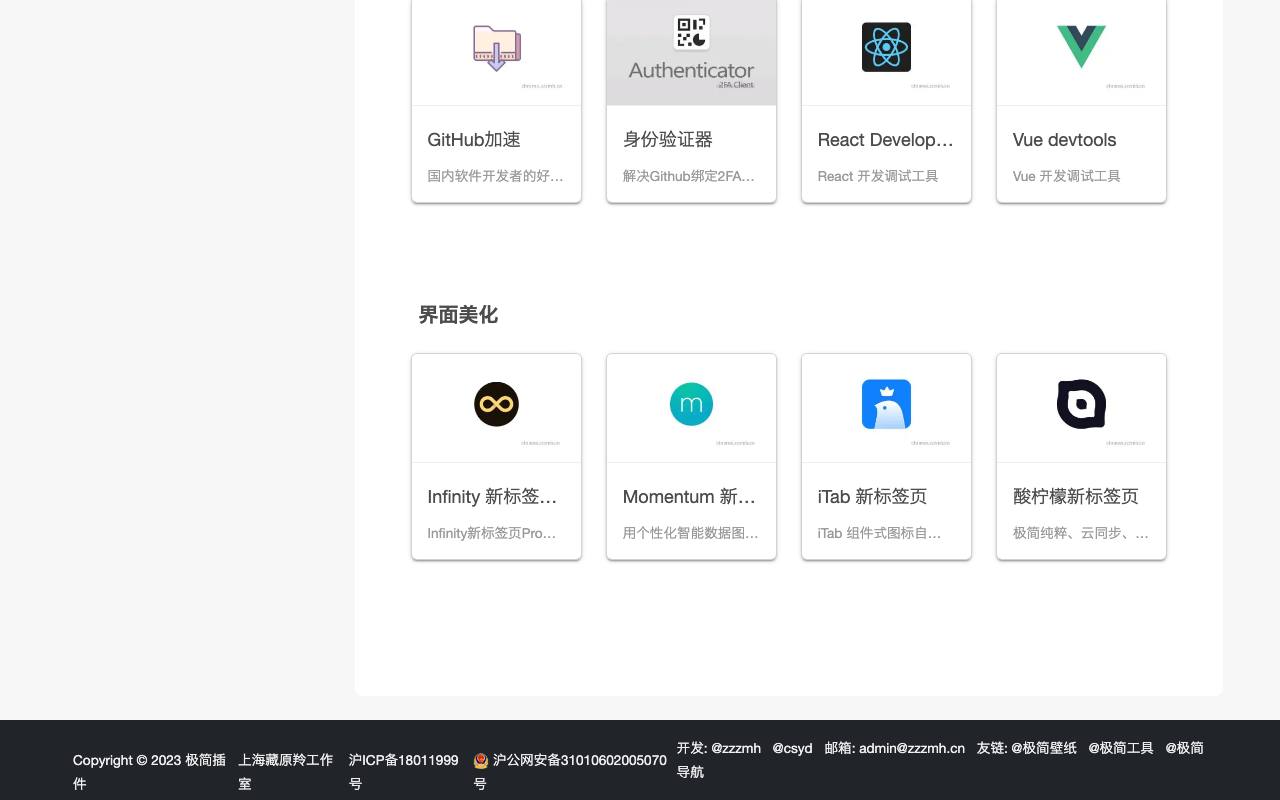
Task: Click the Infinity infinity-symbol icon
Action: pos(496,404)
